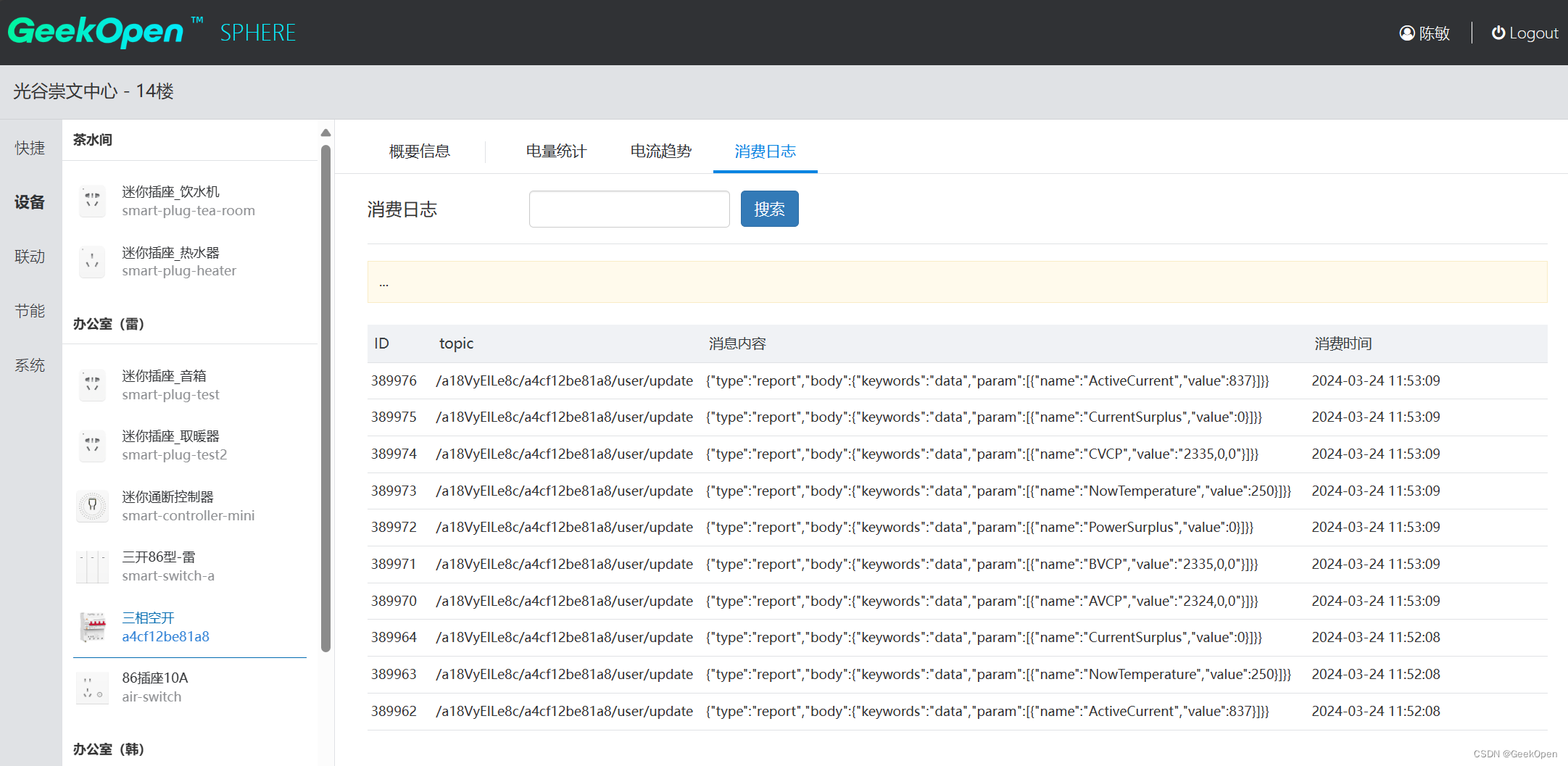Click the CVCP message content cell
This screenshot has height=766, width=1568.
(982, 454)
